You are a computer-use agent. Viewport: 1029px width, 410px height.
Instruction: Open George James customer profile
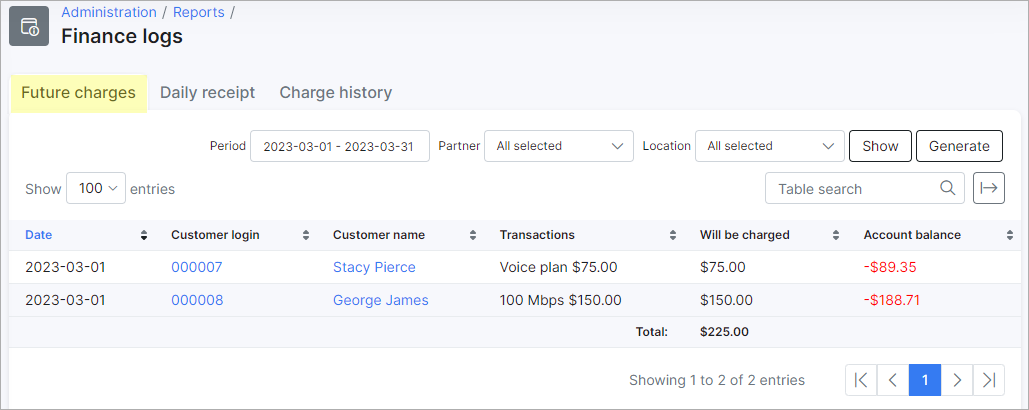[381, 300]
